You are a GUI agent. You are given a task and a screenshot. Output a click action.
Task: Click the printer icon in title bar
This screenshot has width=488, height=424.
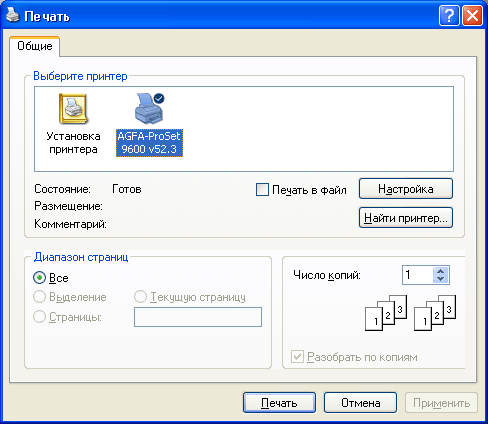pos(13,15)
